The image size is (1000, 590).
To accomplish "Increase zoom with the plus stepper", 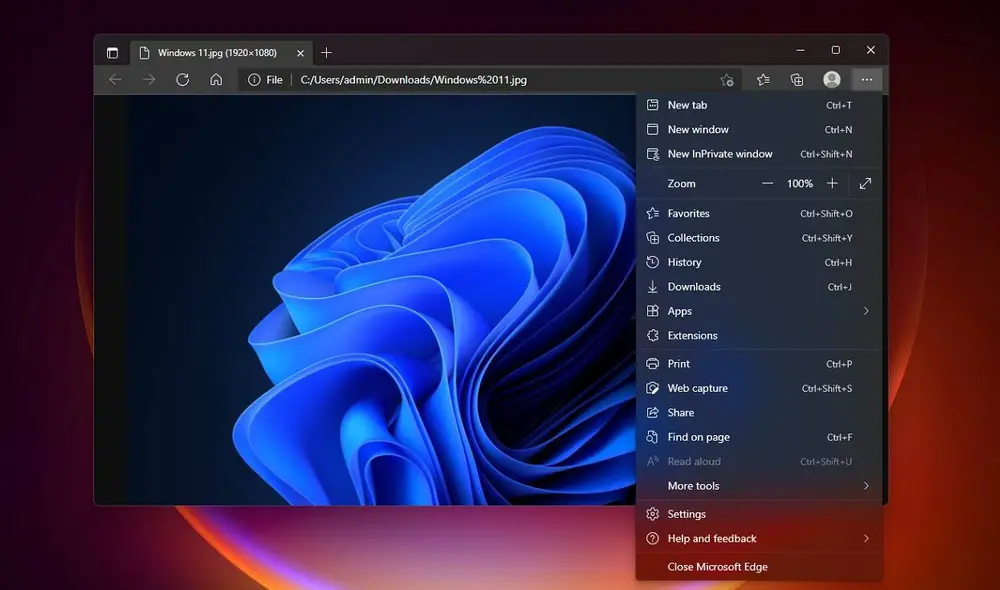I will tap(832, 183).
